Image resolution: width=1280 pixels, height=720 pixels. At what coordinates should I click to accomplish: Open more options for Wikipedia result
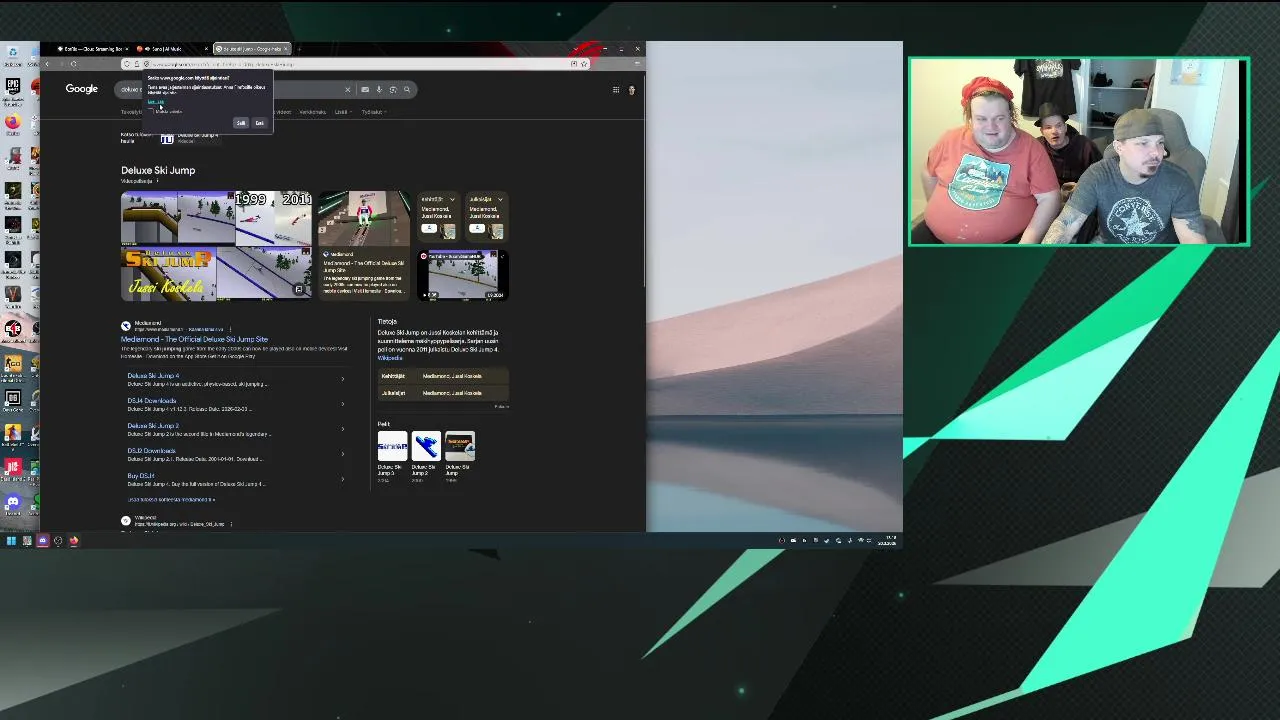tap(231, 524)
